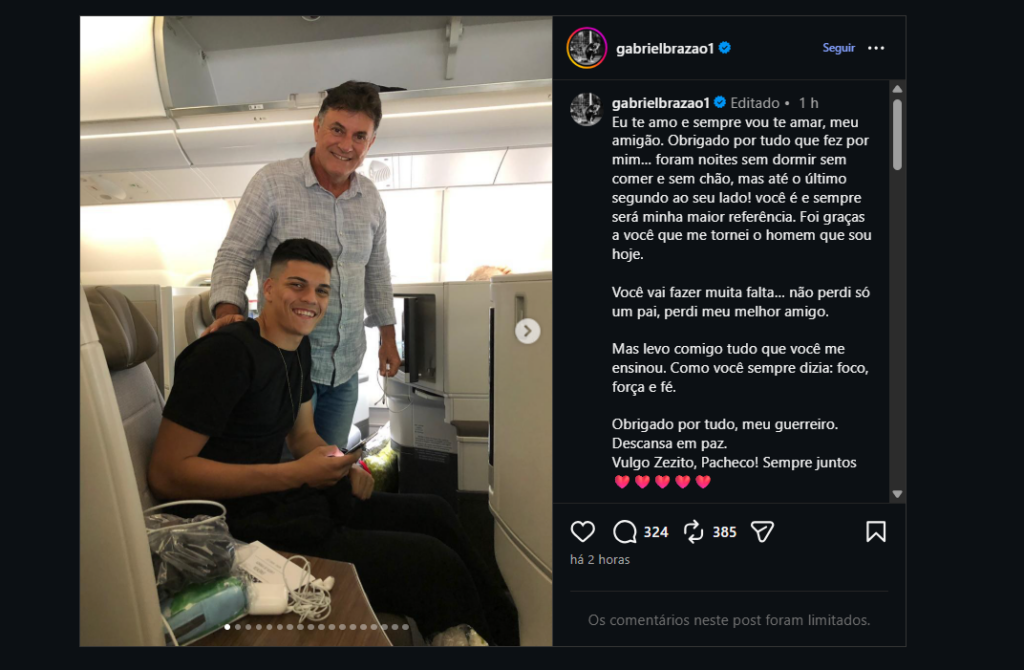Screen dimensions: 1024x670
Task: Click the gabrielbrazao1 username in the caption
Action: point(660,103)
